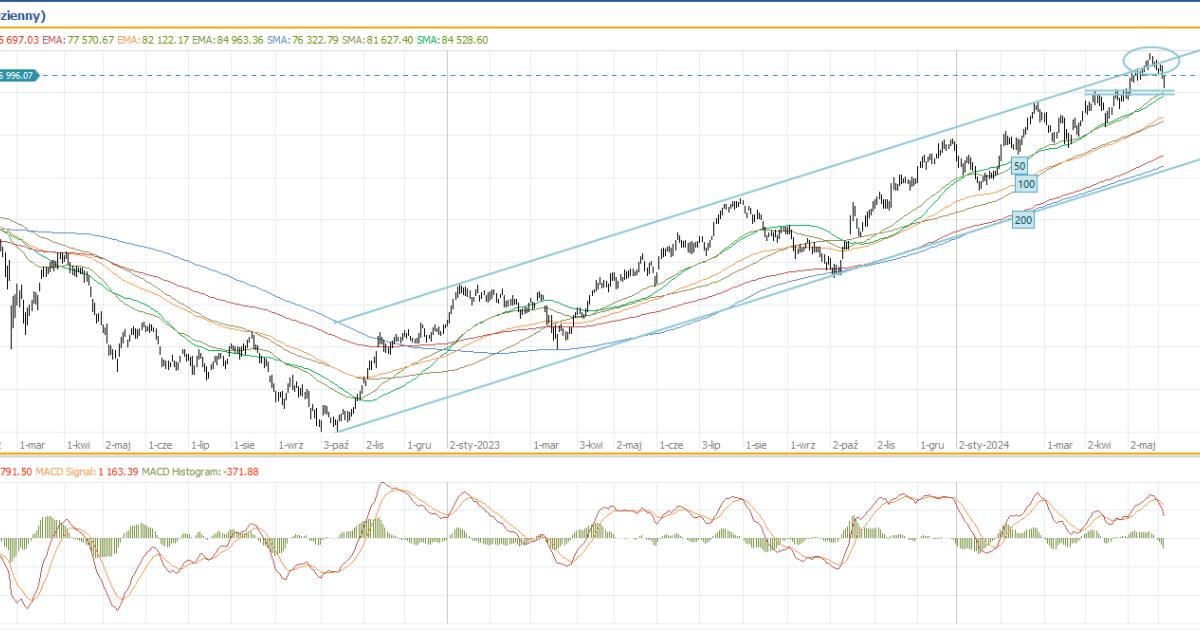Click the green SMA 84 528.60 legend entry

coord(452,39)
